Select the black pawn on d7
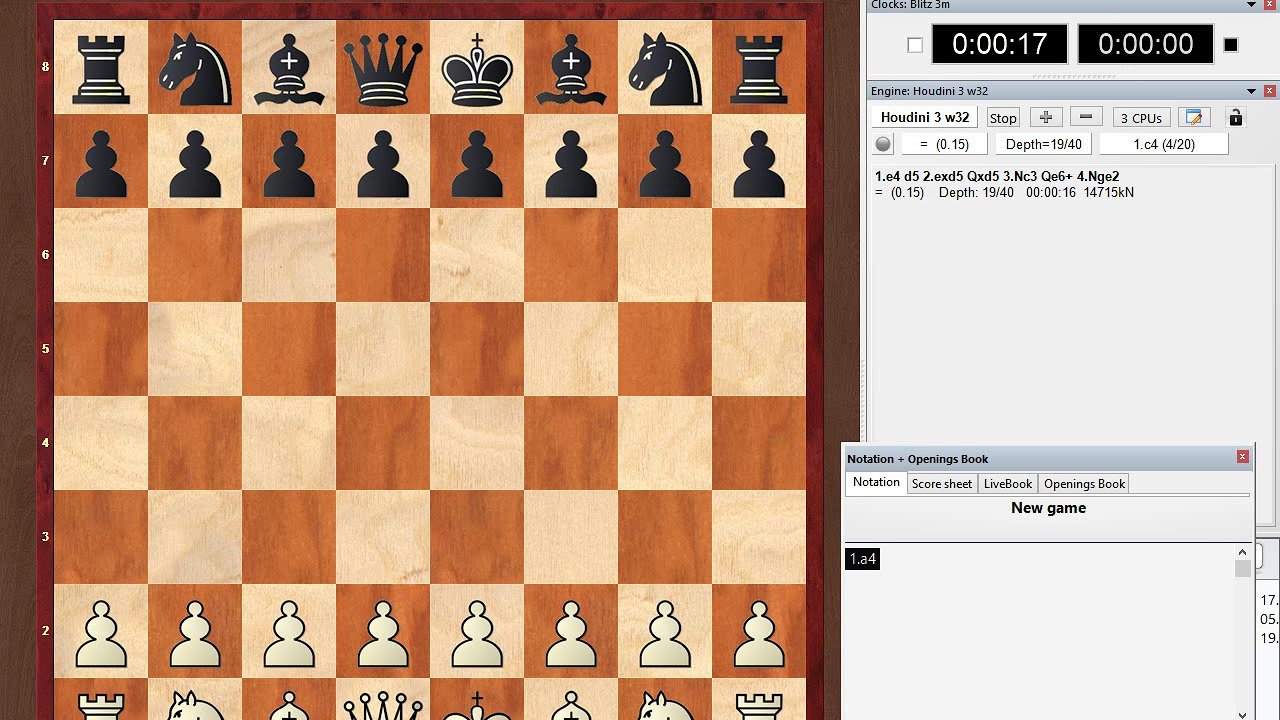This screenshot has width=1280, height=720. [383, 162]
